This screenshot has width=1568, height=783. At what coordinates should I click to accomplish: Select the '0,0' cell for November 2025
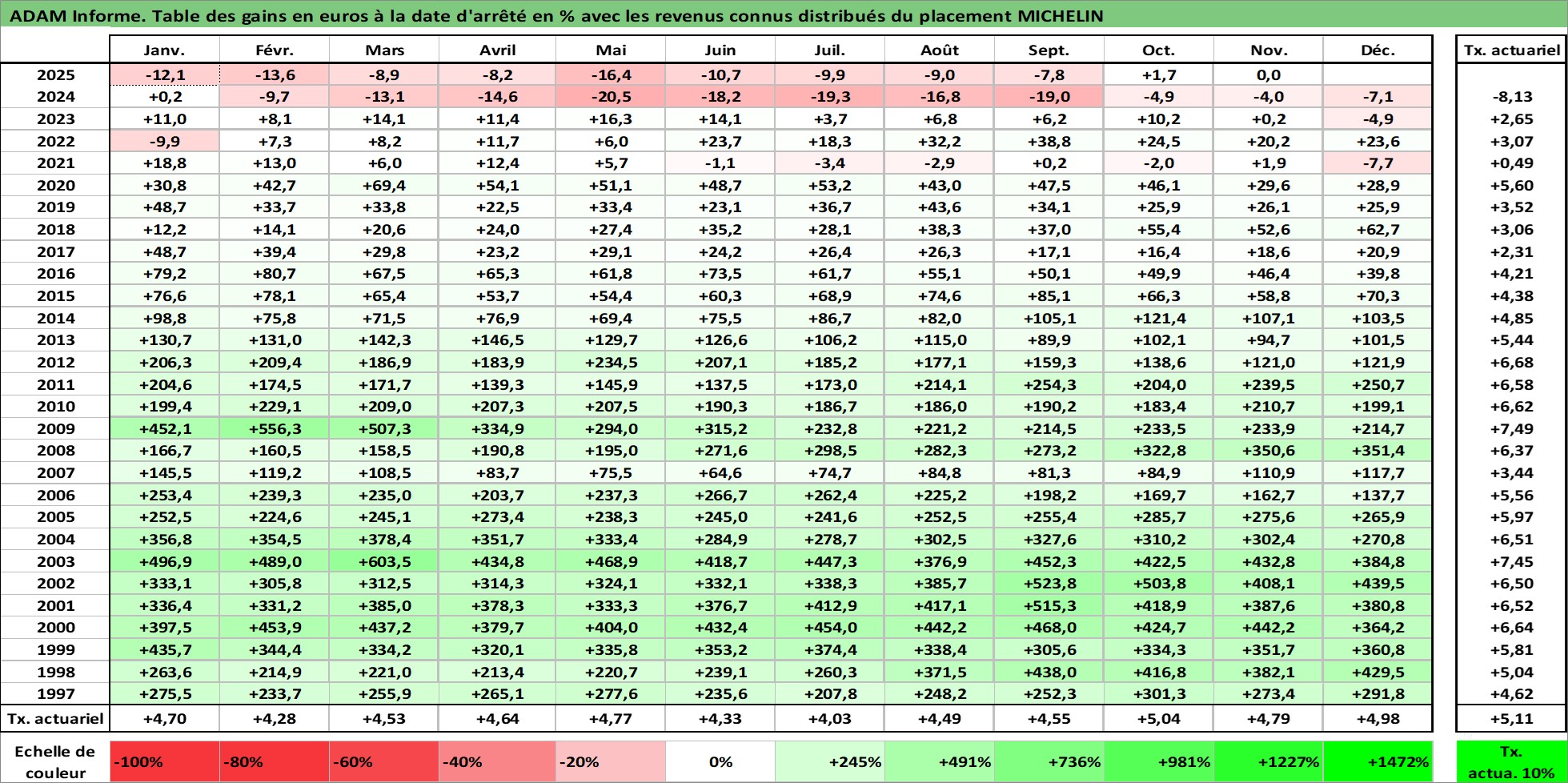click(x=1269, y=74)
